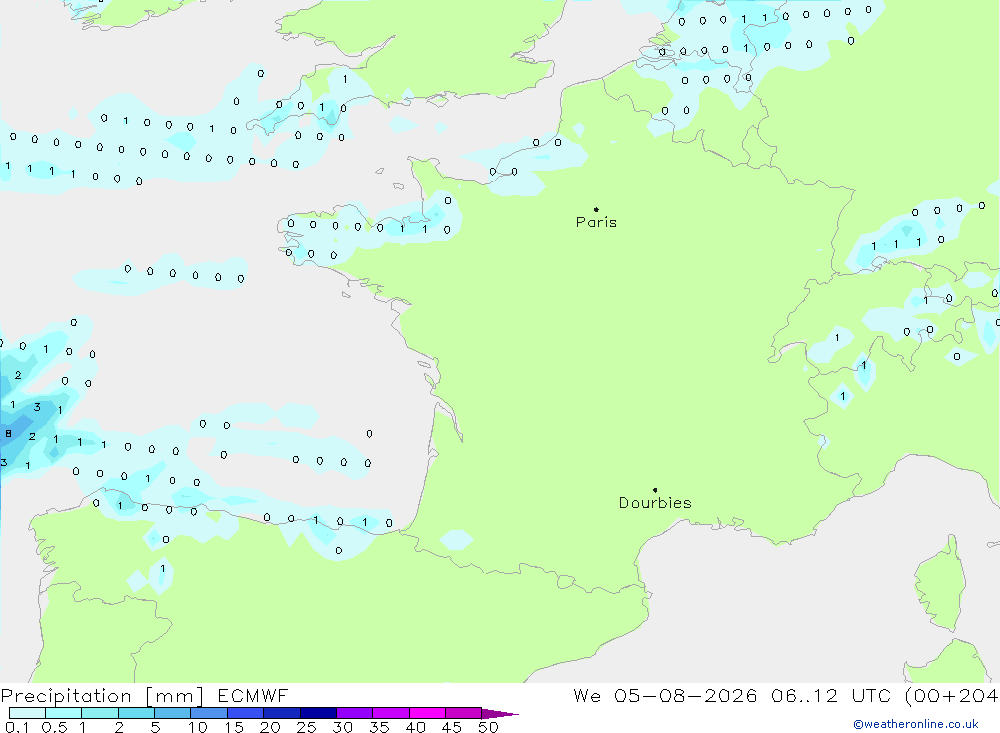Pick the 5–10 mm legend swatch

173,713
